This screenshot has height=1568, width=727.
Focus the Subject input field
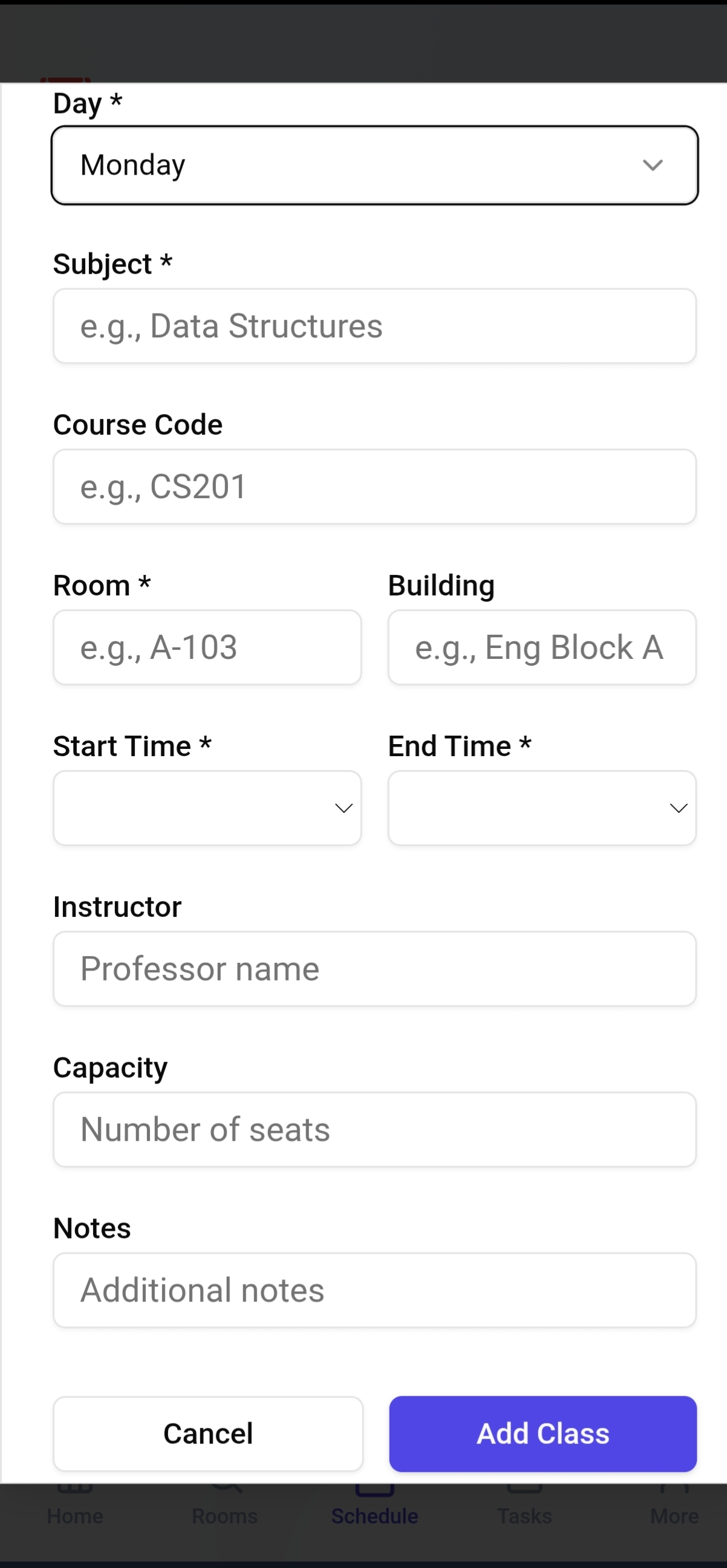click(x=374, y=326)
